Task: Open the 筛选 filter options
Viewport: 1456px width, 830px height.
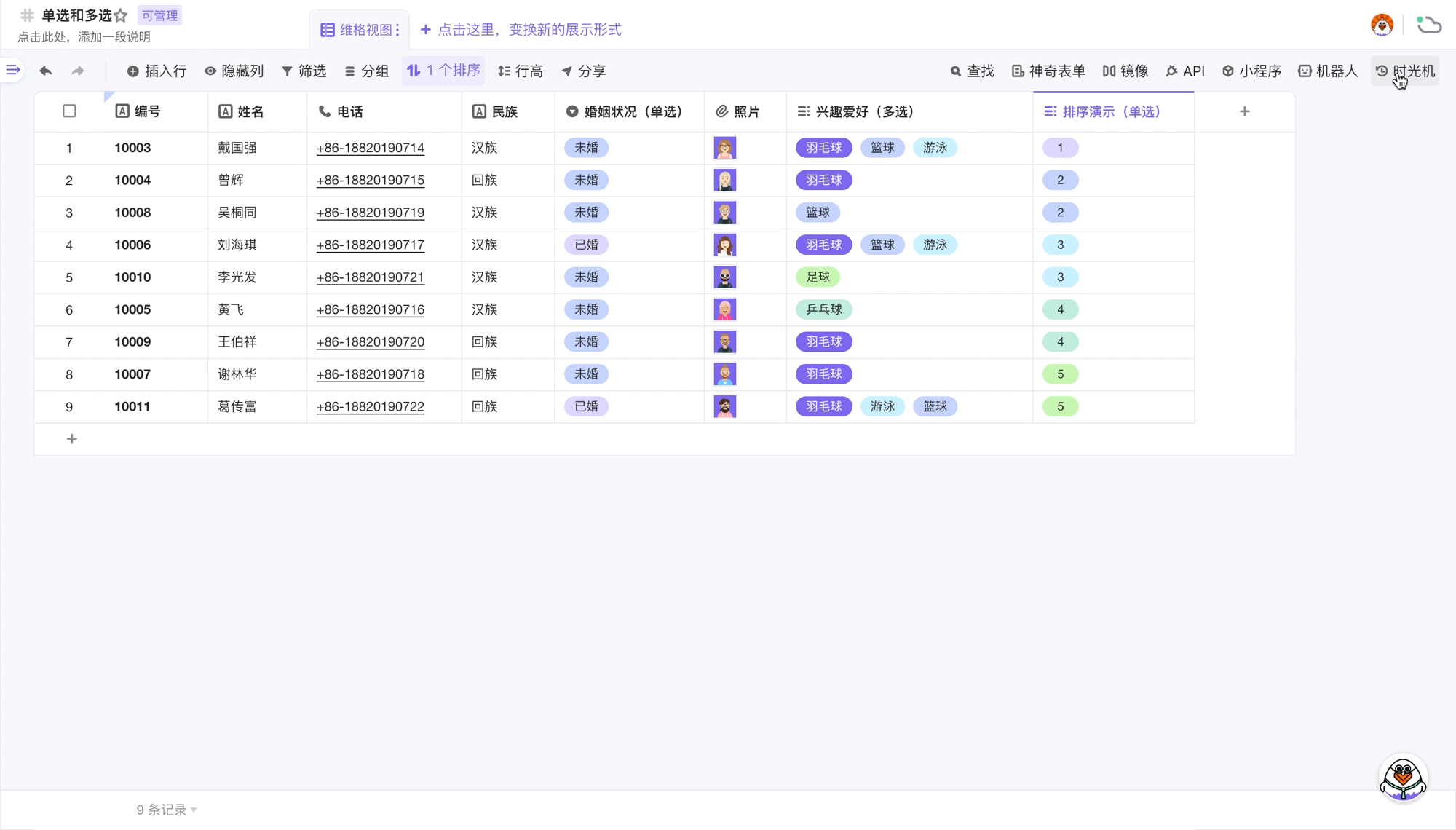Action: (304, 71)
